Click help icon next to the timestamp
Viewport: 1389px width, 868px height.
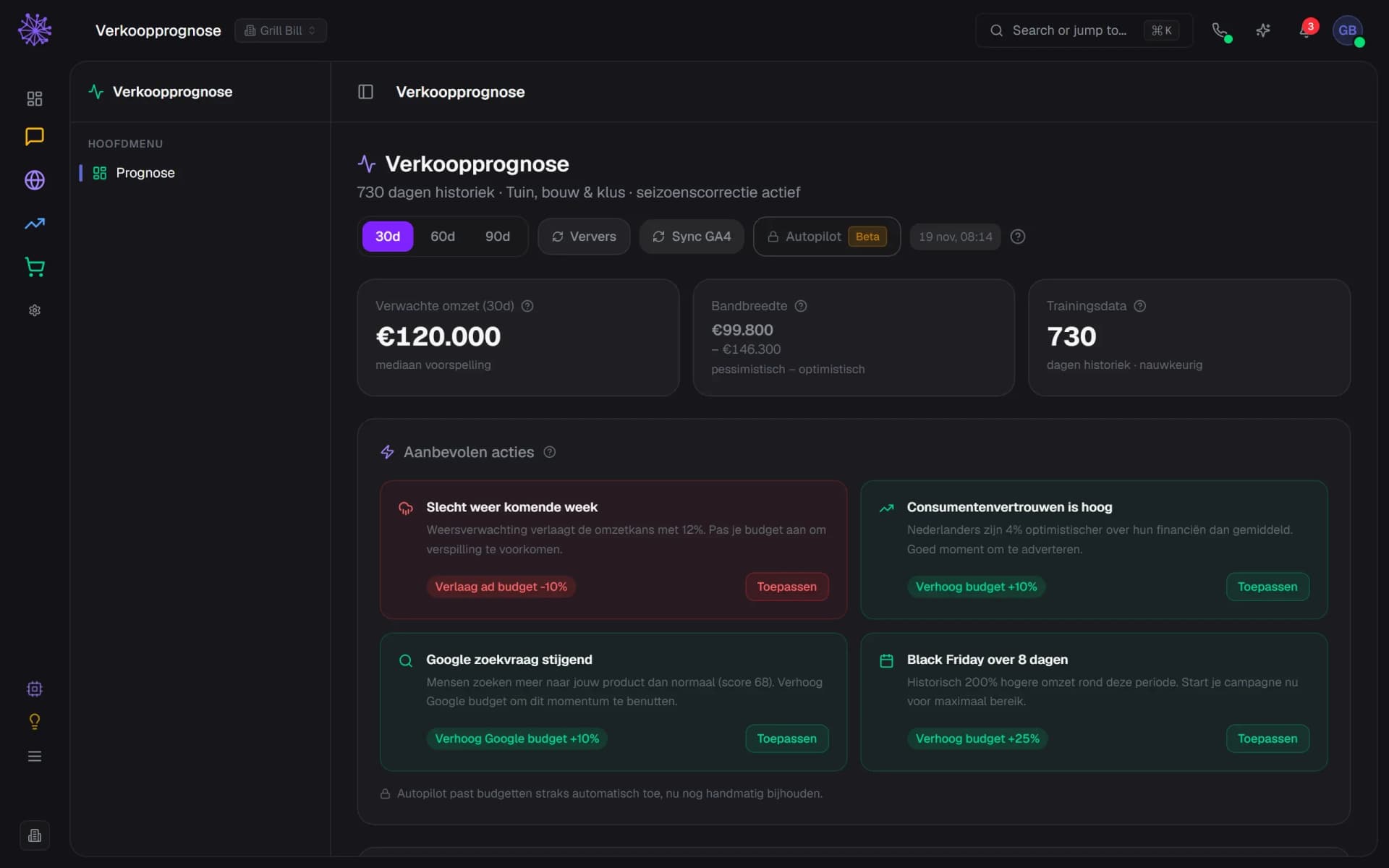pyautogui.click(x=1018, y=237)
